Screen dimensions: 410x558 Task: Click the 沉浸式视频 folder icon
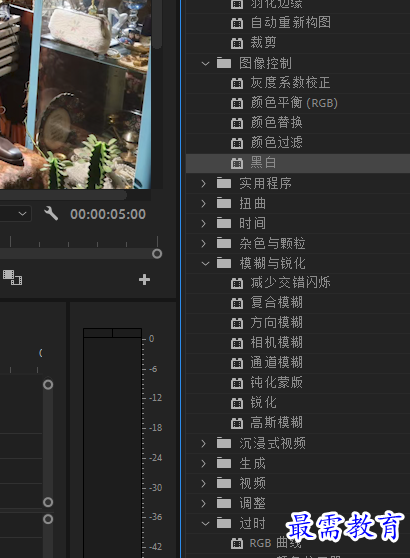point(224,443)
